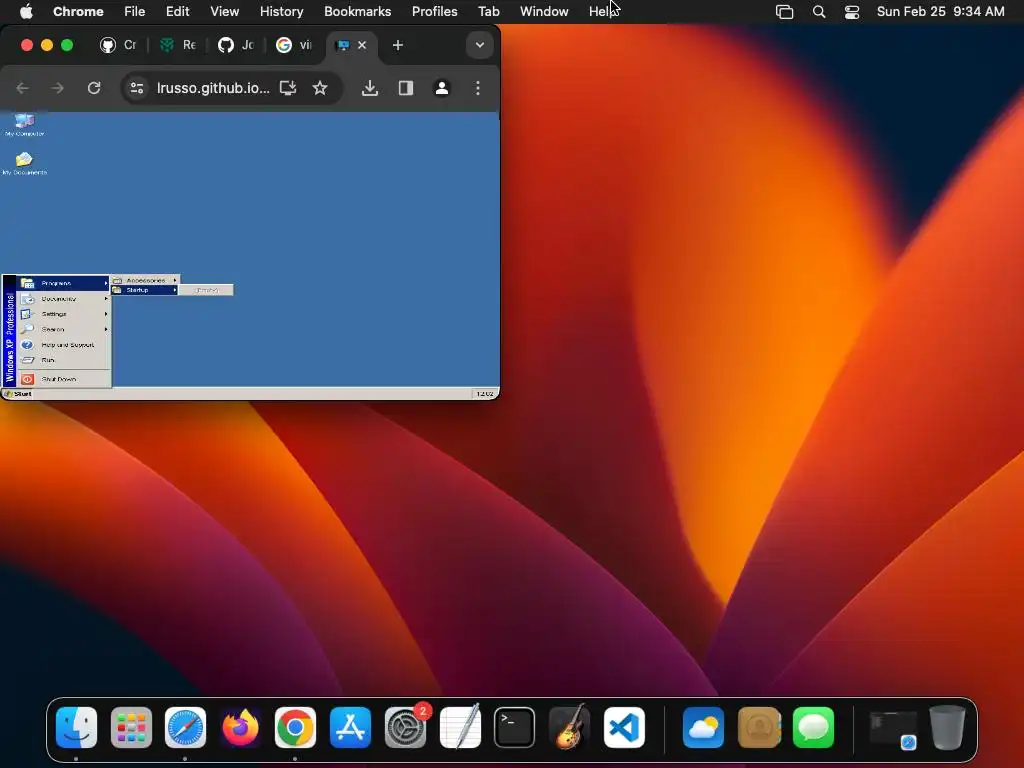The image size is (1024, 768).
Task: Open My Computer desktop icon
Action: 24,124
